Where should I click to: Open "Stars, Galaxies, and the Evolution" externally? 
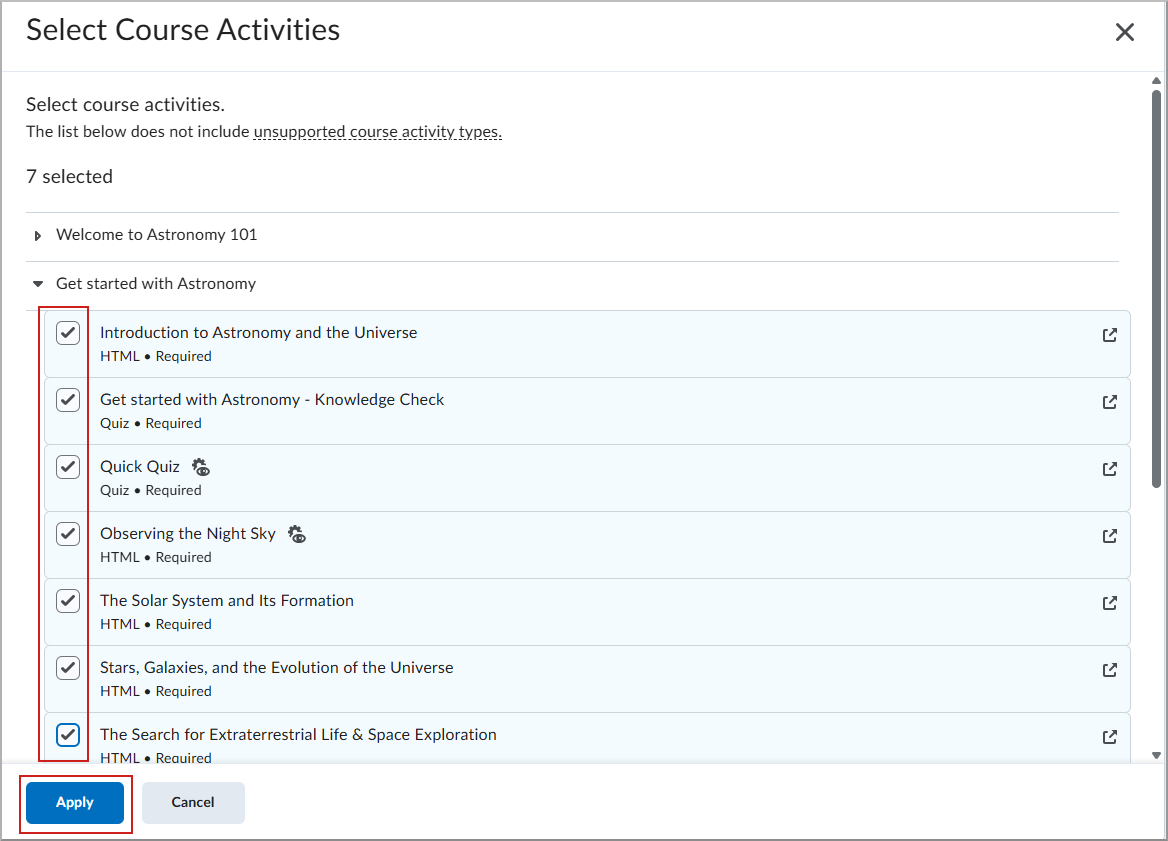(x=1110, y=669)
